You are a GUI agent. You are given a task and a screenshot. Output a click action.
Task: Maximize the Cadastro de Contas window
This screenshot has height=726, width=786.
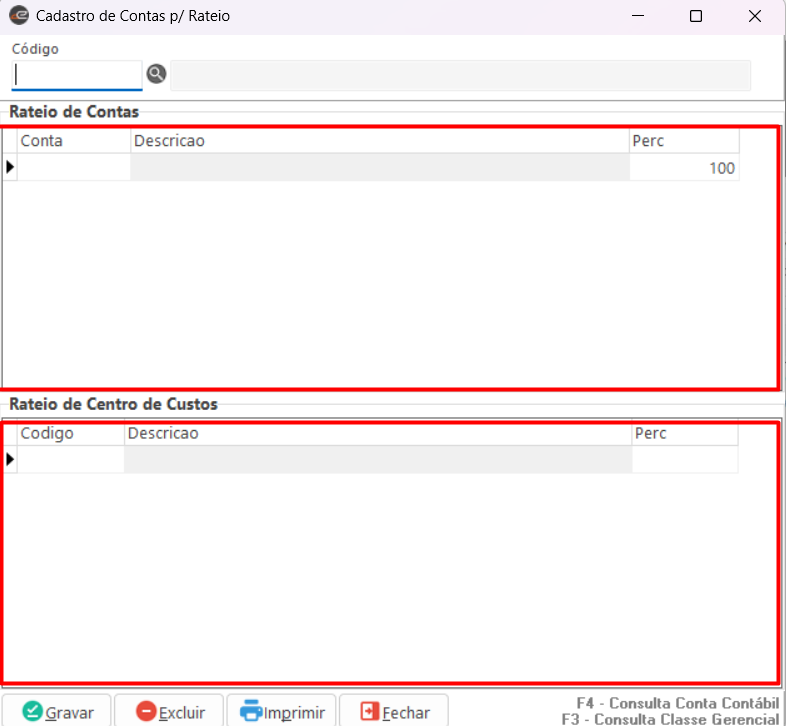[x=696, y=16]
